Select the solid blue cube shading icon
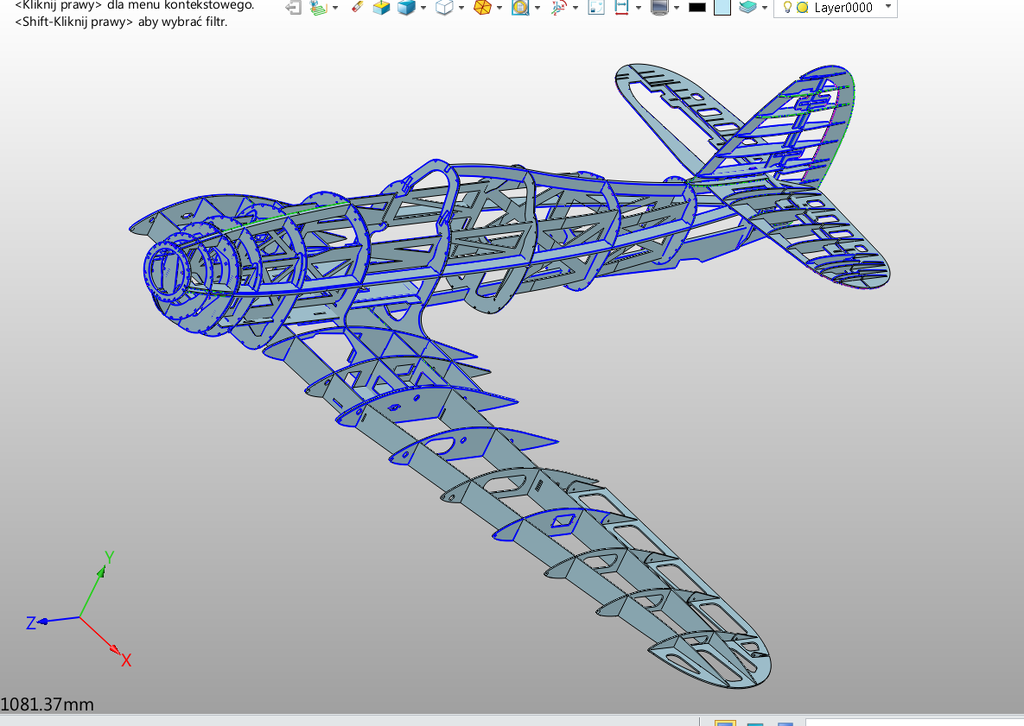Screen dimensions: 1024x726 pyautogui.click(x=406, y=8)
